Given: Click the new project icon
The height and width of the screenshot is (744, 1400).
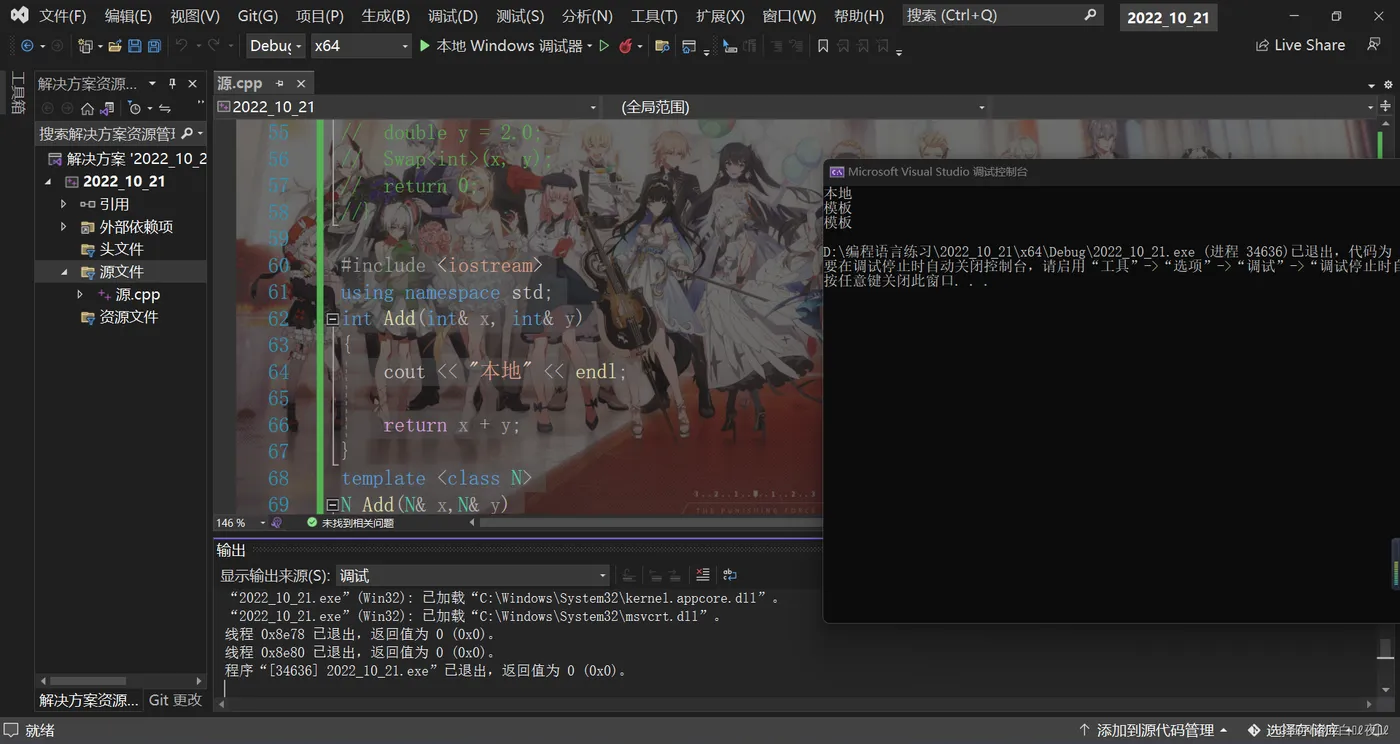Looking at the screenshot, I should click(x=85, y=46).
